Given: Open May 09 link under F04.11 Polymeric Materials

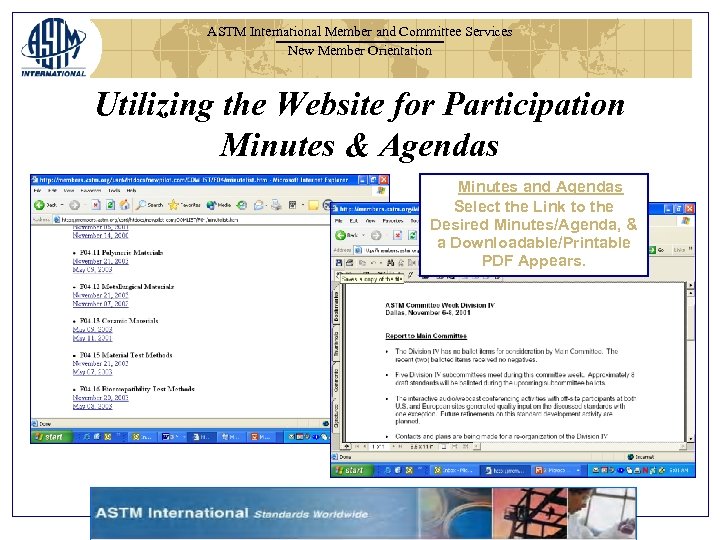Looking at the screenshot, I should tap(92, 270).
